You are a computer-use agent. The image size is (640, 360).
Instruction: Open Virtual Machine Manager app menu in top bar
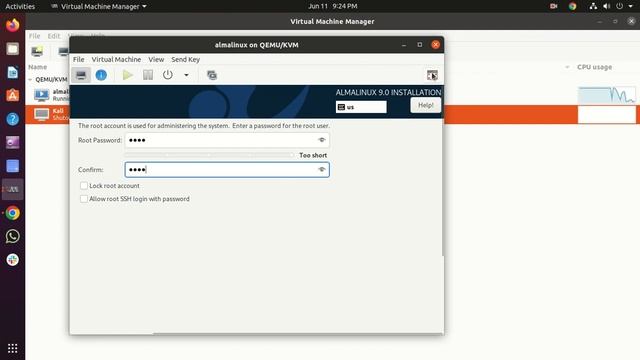tap(99, 6)
